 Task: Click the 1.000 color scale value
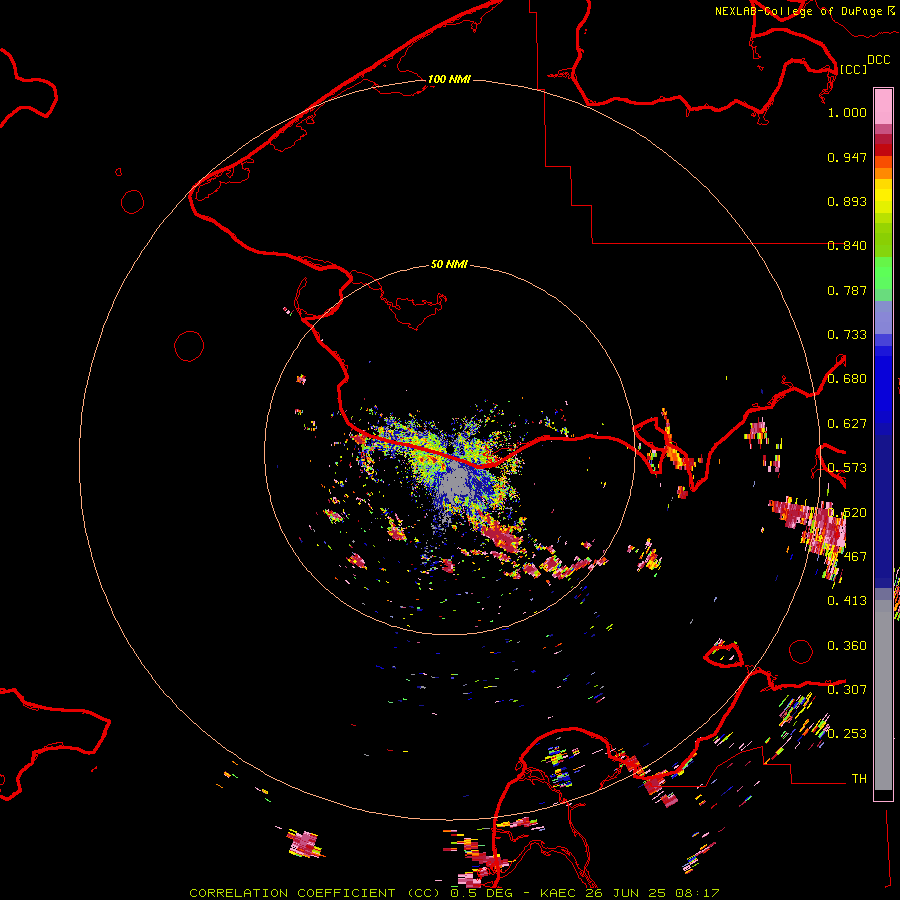tap(847, 112)
